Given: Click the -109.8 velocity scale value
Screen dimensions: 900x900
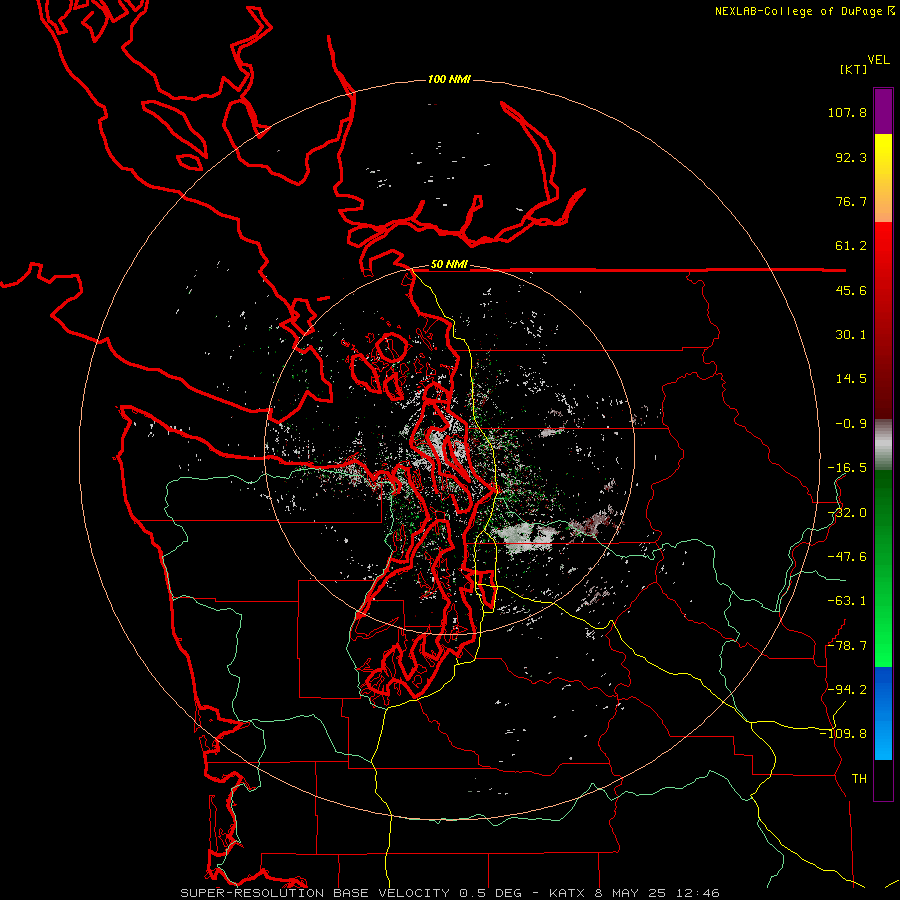Looking at the screenshot, I should click(844, 734).
